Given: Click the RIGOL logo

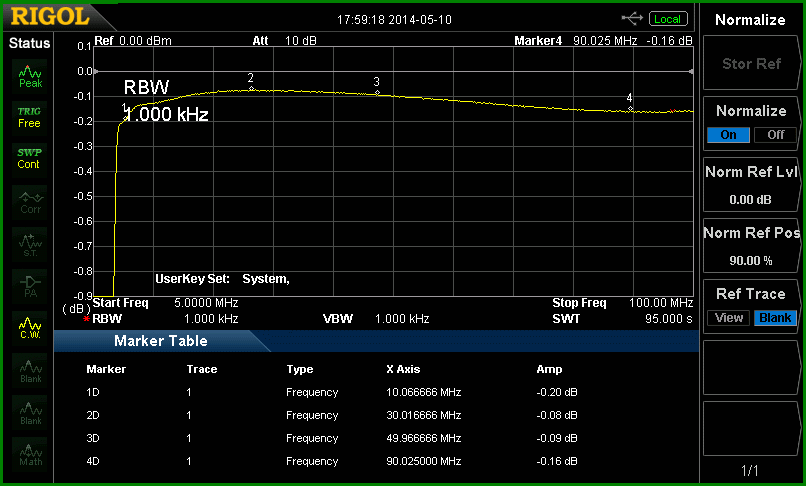Looking at the screenshot, I should [x=50, y=17].
